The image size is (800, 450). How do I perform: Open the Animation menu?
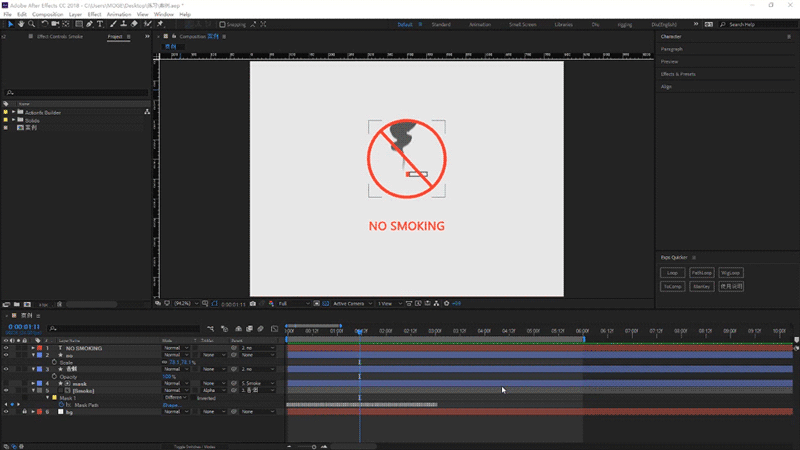click(119, 14)
